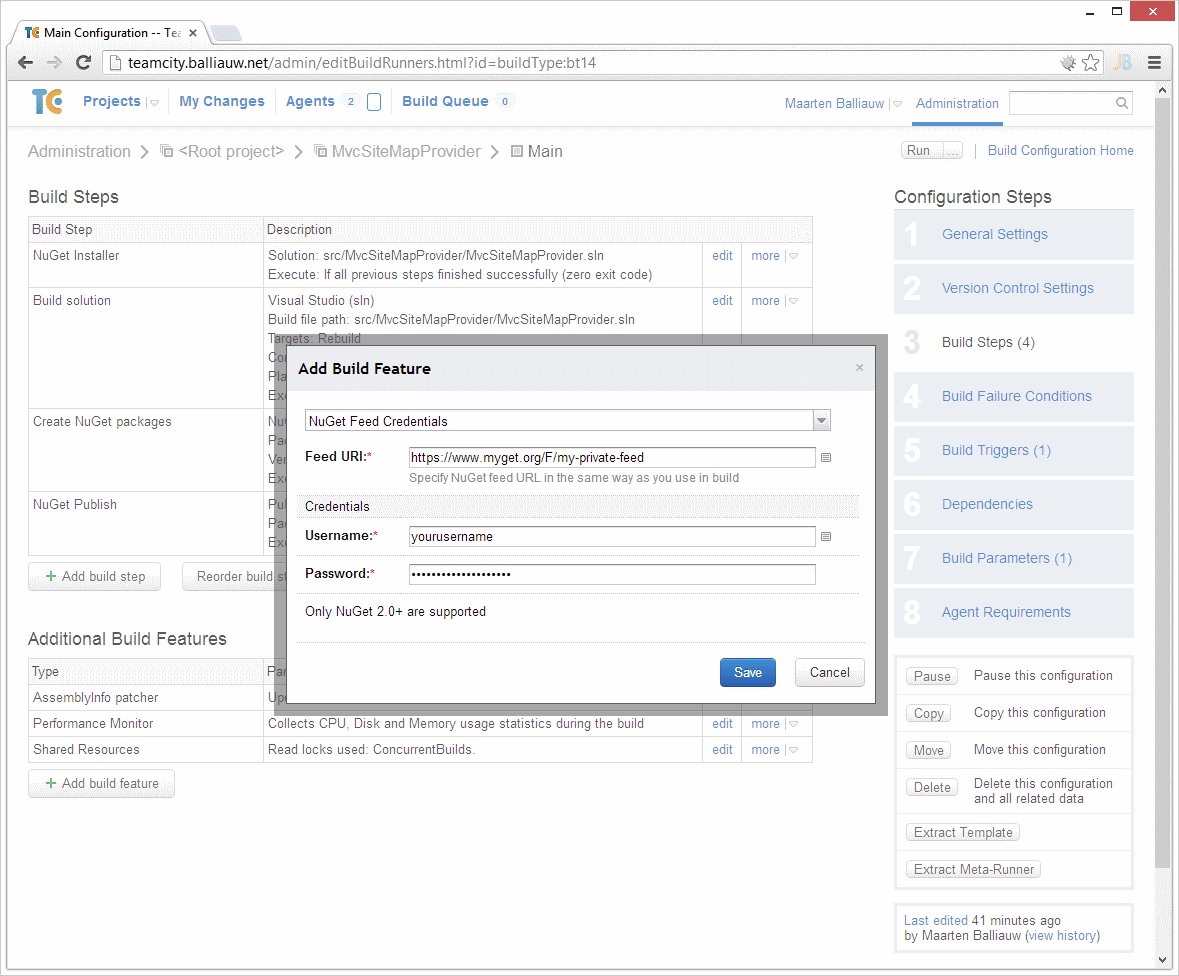The image size is (1179, 976).
Task: Open the Chrome hamburger menu
Action: click(x=1154, y=63)
